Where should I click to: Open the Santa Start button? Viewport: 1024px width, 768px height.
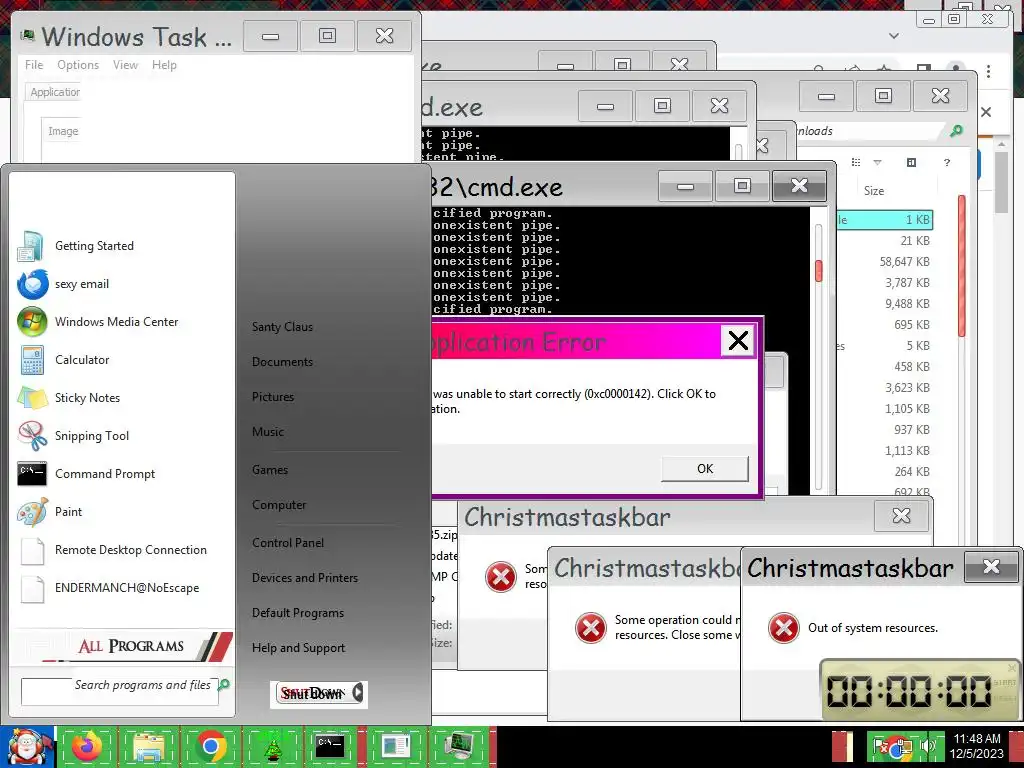[x=27, y=746]
